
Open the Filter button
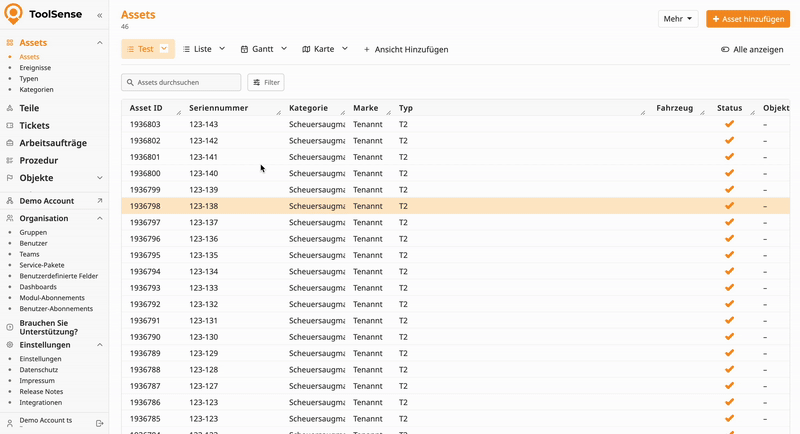[265, 82]
